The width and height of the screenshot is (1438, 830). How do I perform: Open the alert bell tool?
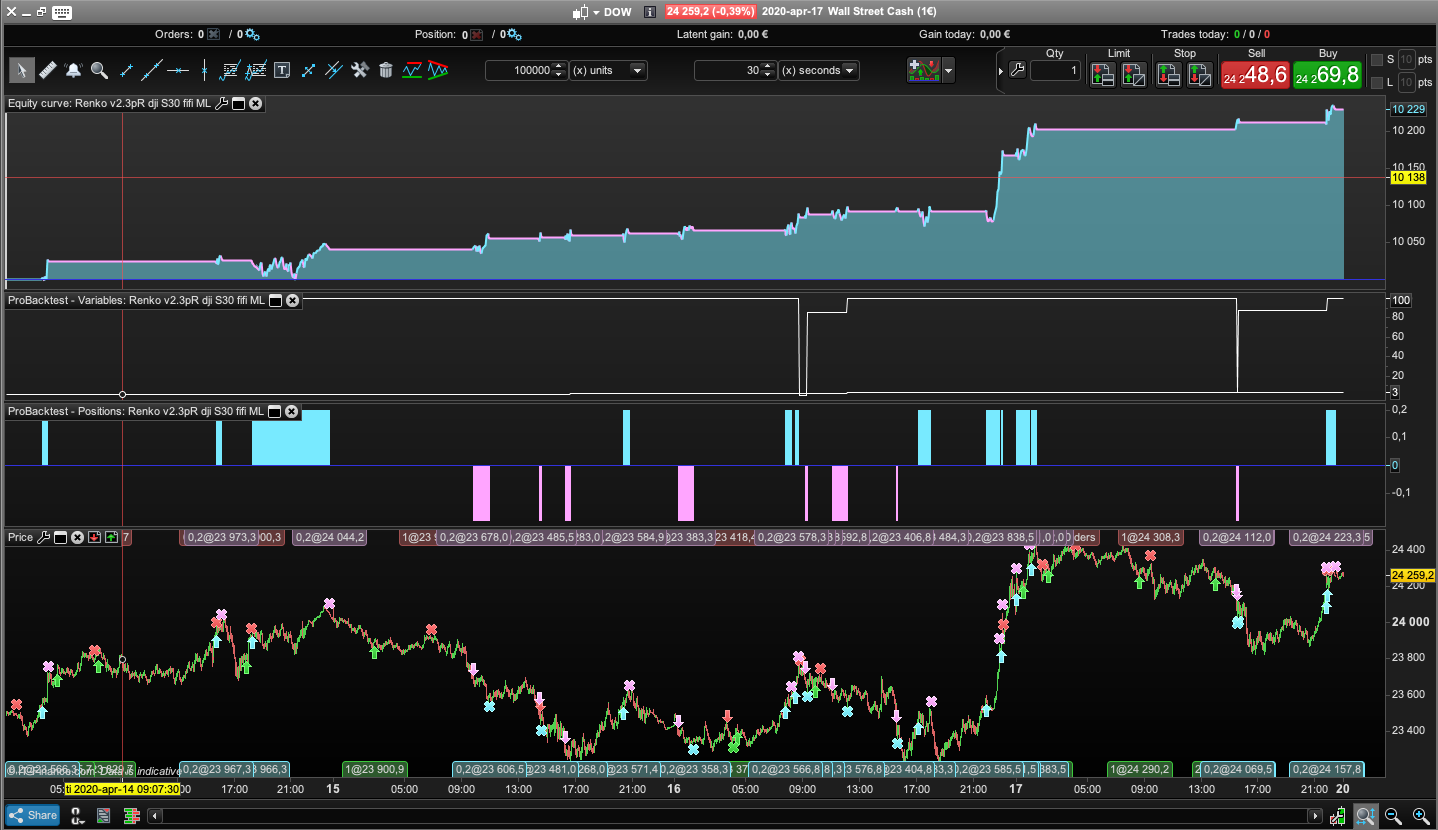point(74,70)
